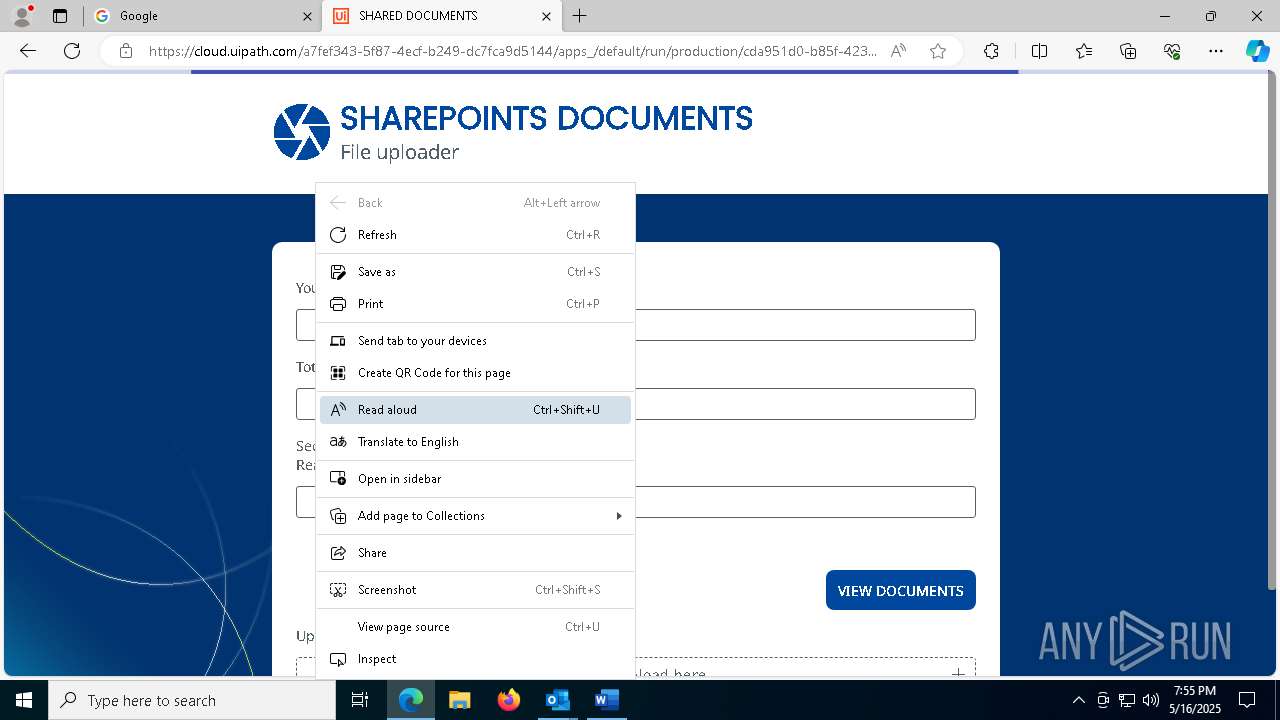
Task: Close the Google tab
Action: click(307, 16)
